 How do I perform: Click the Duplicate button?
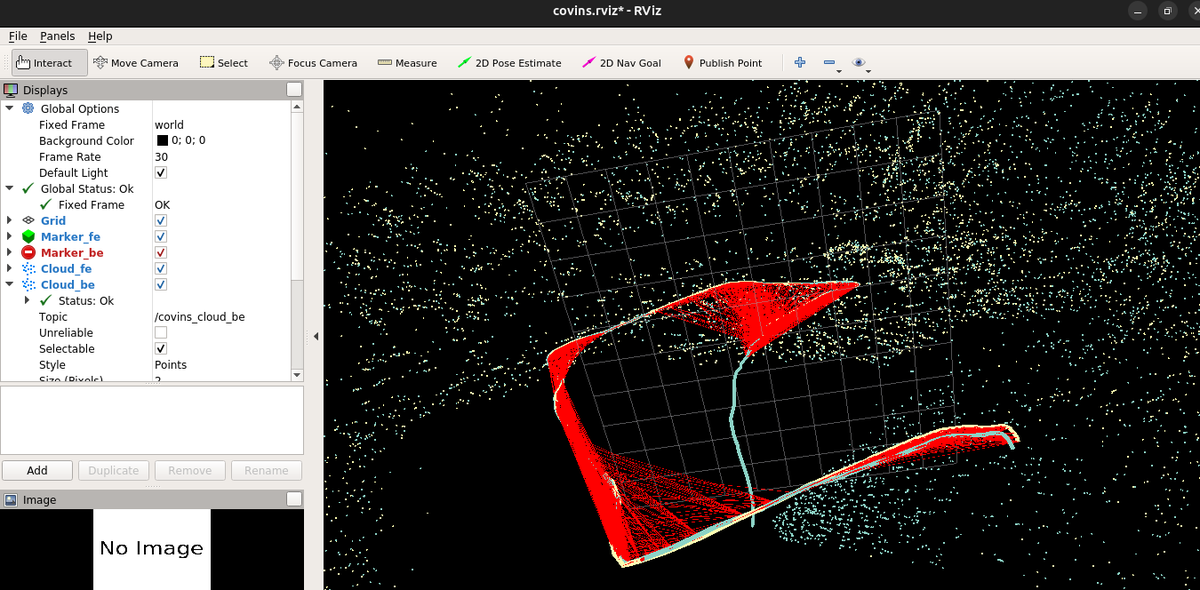click(x=114, y=470)
